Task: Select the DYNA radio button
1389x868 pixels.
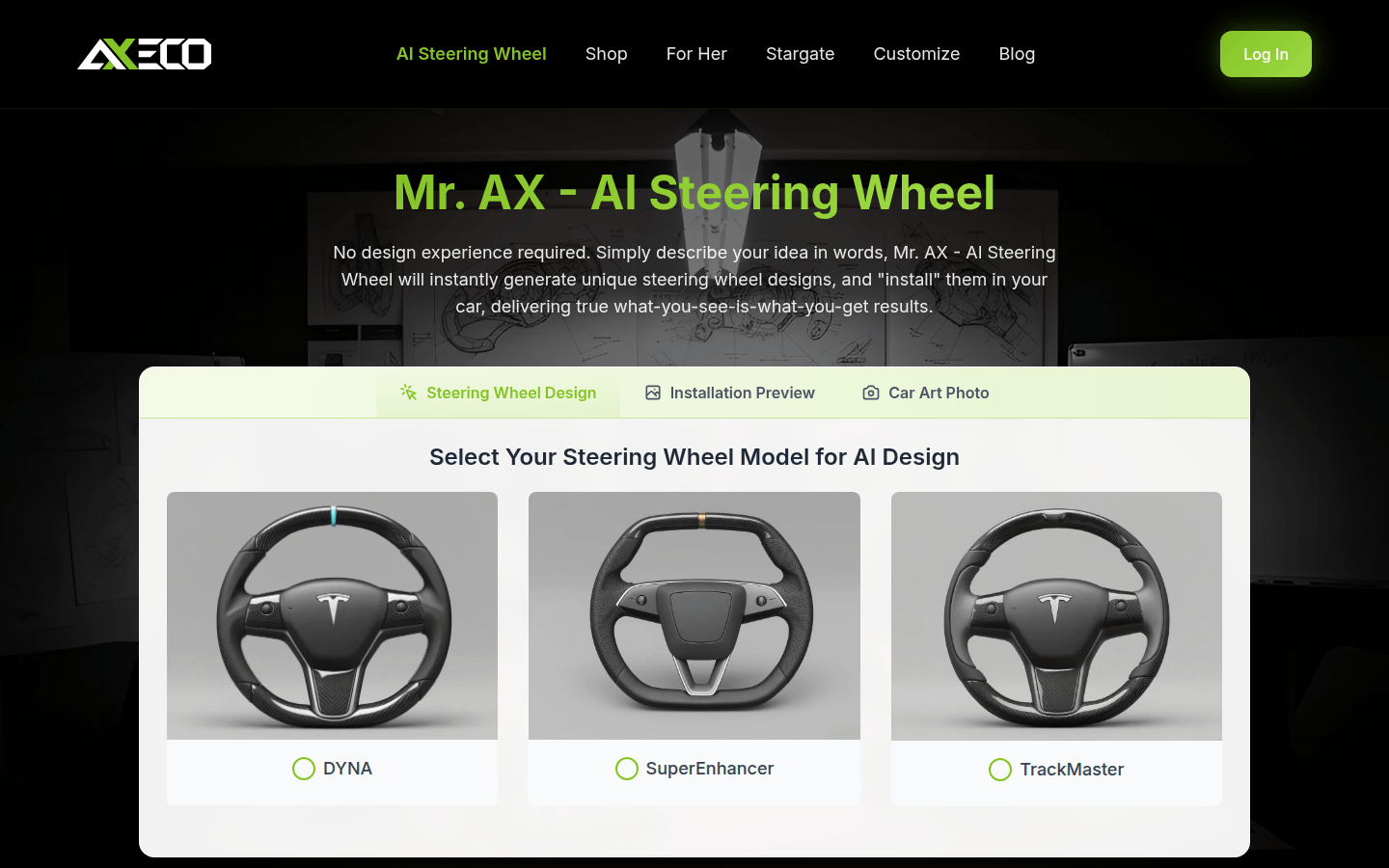Action: coord(304,769)
